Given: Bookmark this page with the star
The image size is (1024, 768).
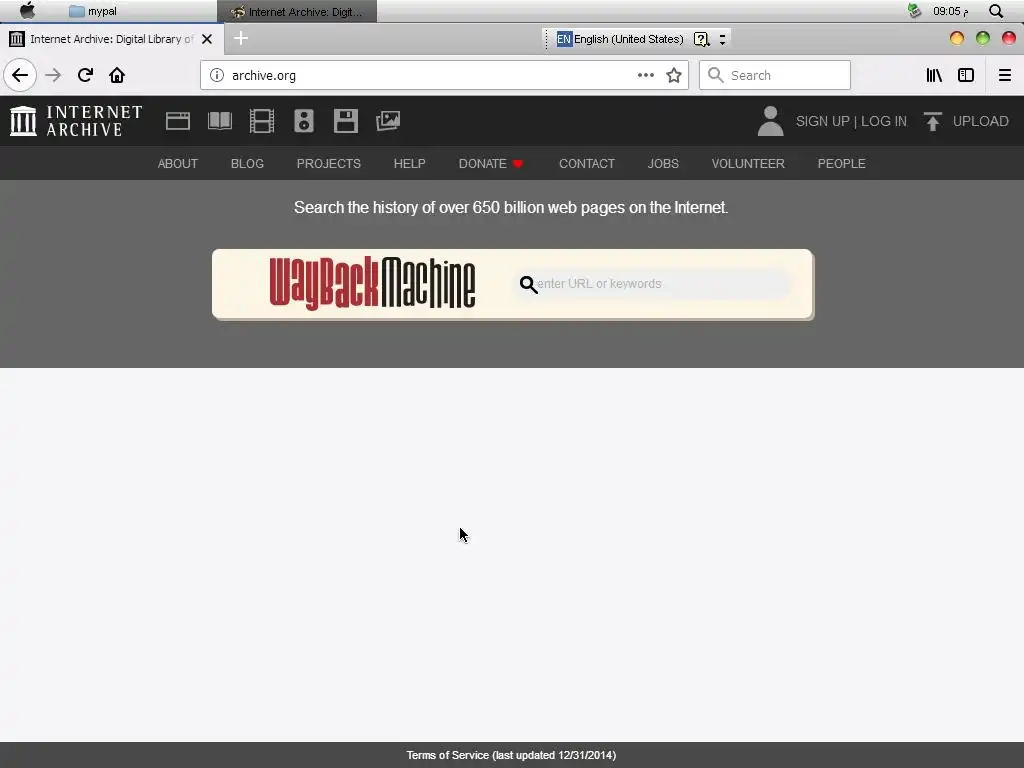Looking at the screenshot, I should (674, 75).
